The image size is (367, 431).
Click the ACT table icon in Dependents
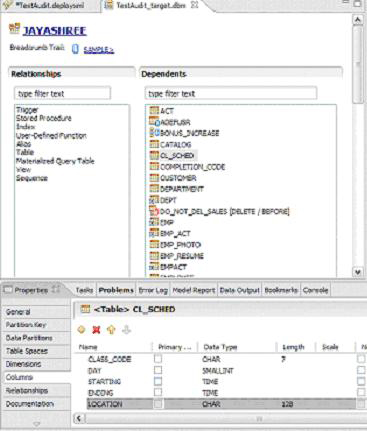(x=154, y=111)
